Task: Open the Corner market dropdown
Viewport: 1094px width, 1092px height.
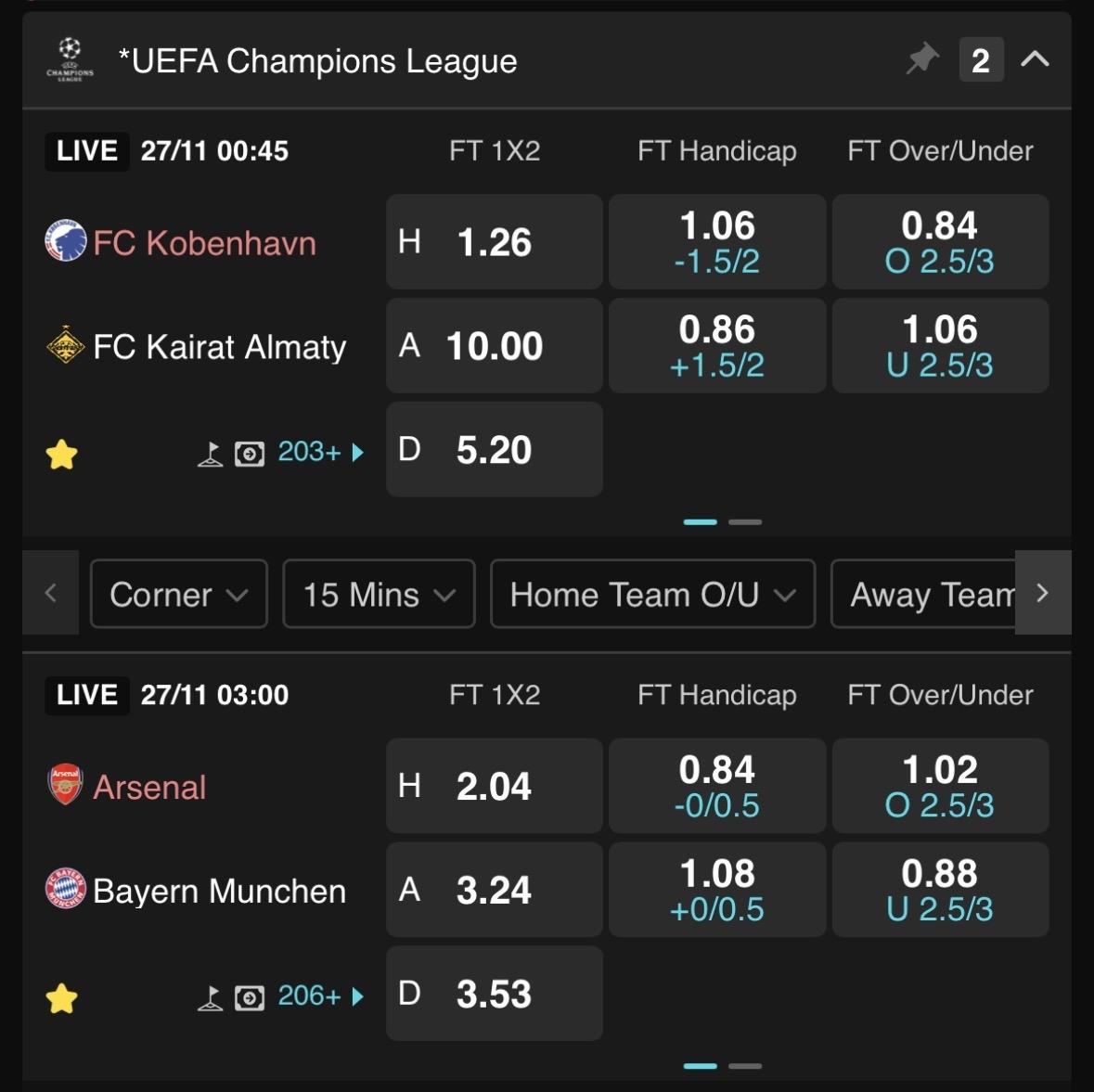Action: (179, 594)
